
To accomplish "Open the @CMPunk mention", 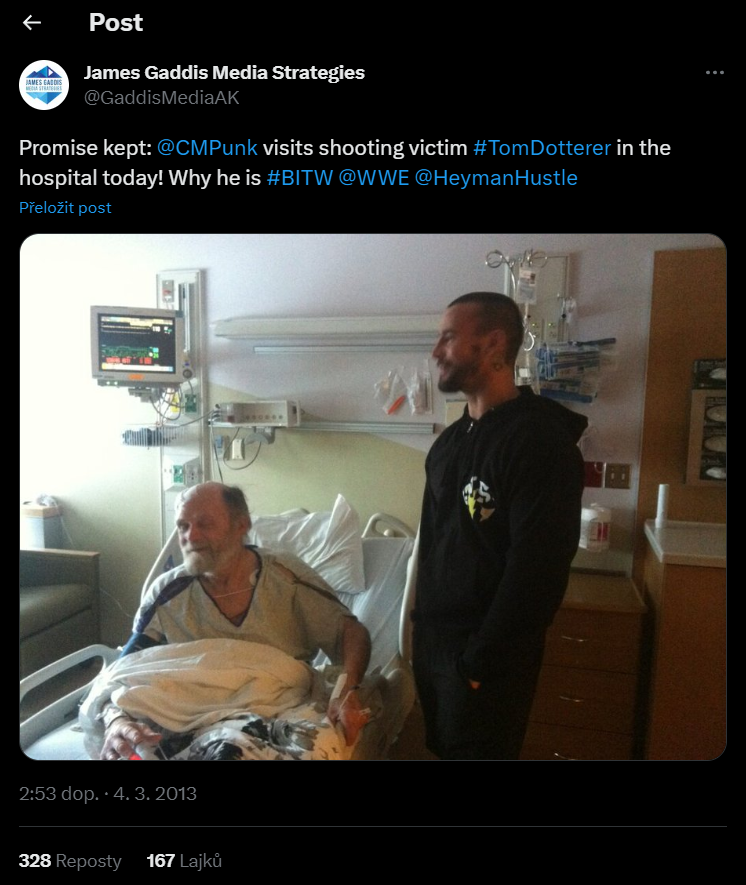I will [x=207, y=148].
